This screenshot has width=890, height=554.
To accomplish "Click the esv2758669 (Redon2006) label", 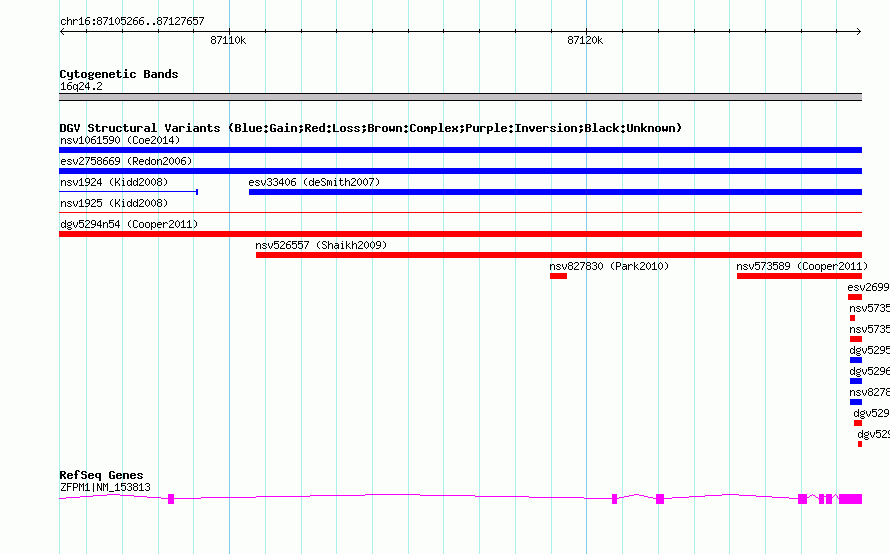I will 126,161.
